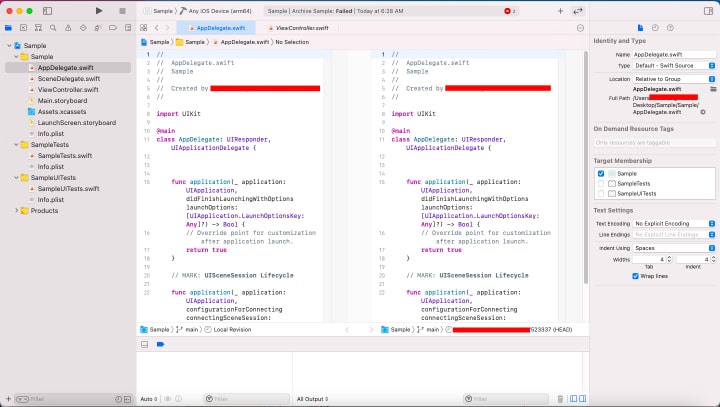Check SampleTests target membership
Image resolution: width=720 pixels, height=407 pixels.
tap(601, 184)
